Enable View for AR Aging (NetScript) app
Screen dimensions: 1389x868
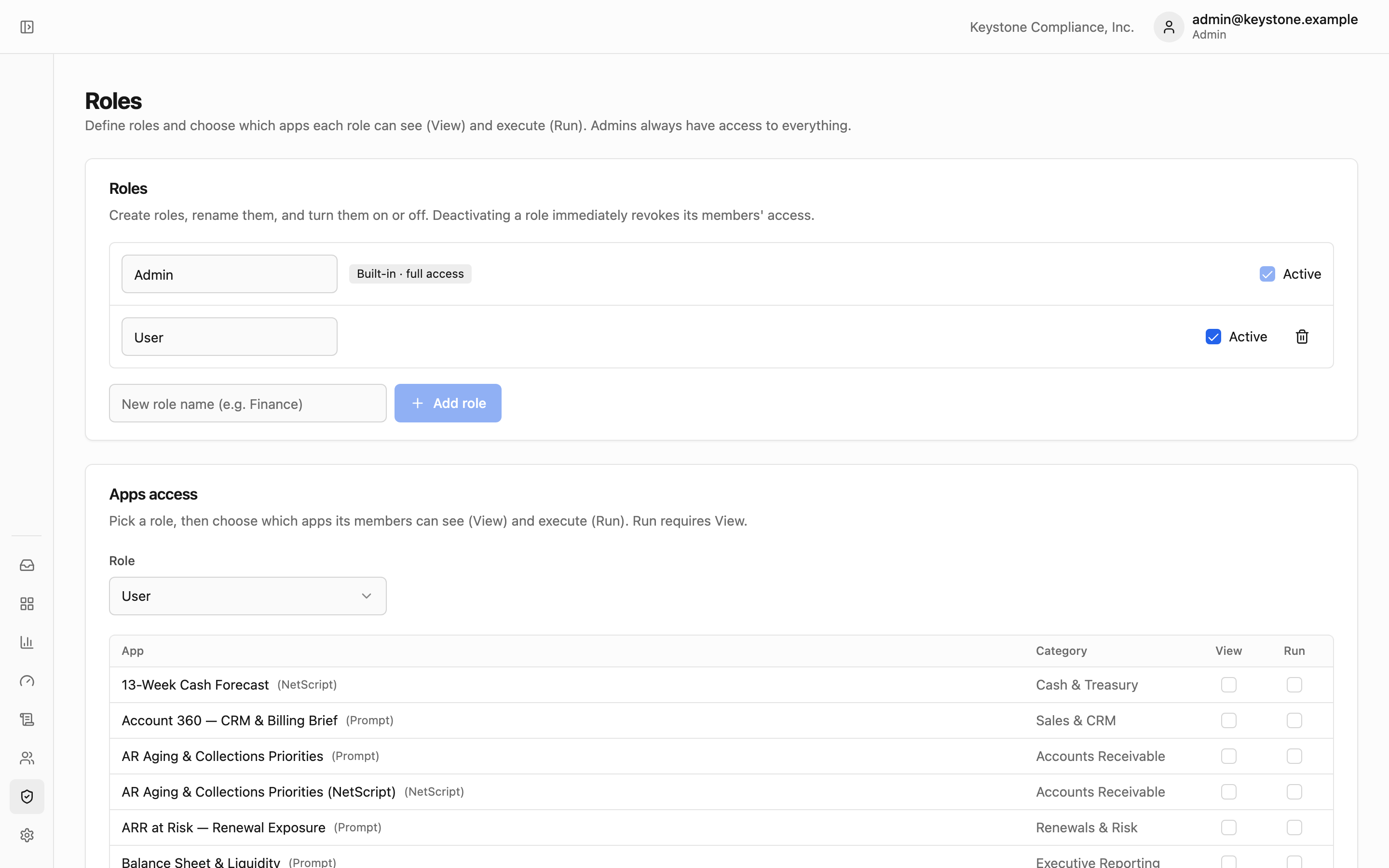(1229, 792)
